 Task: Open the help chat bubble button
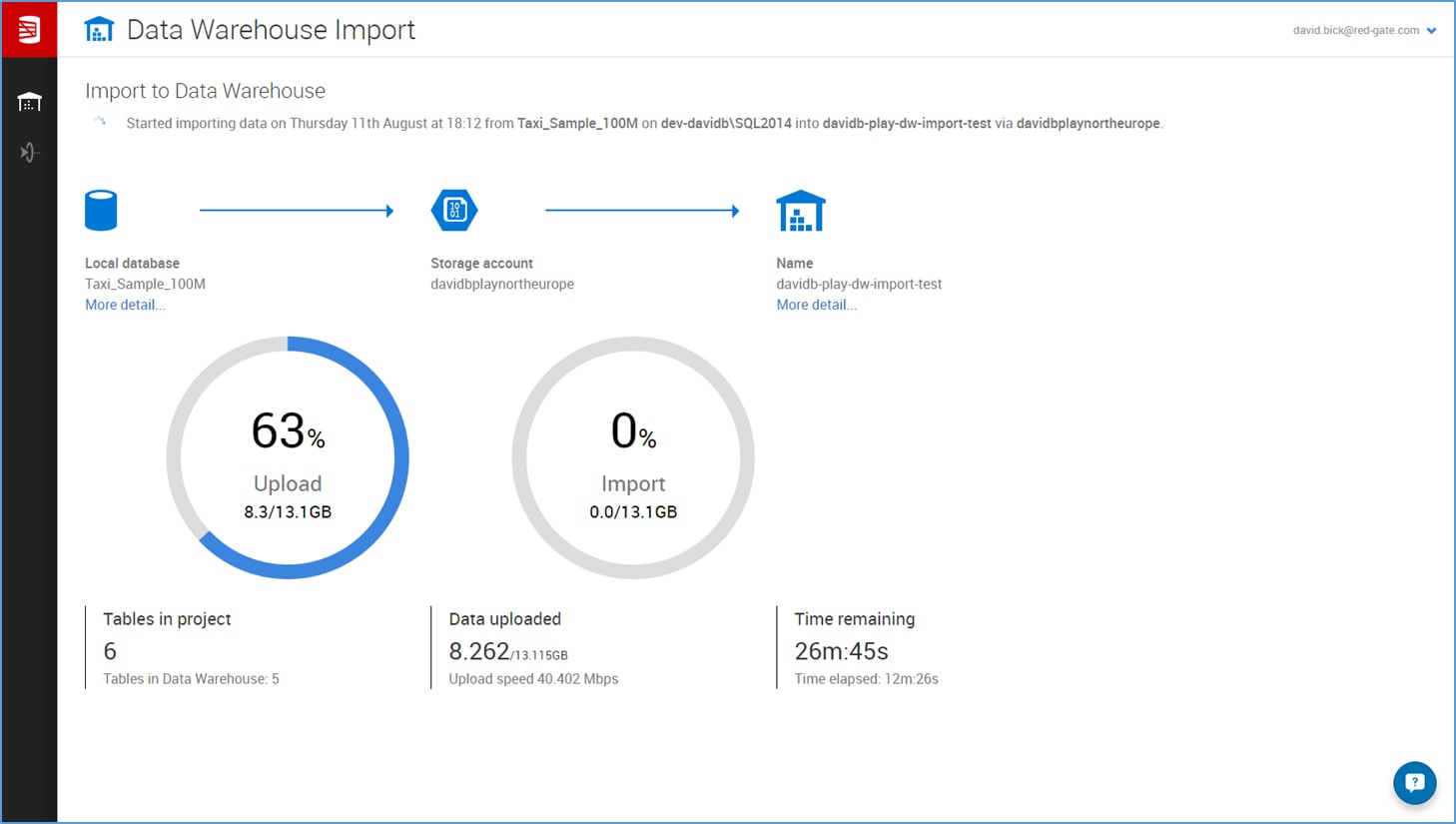[x=1414, y=783]
